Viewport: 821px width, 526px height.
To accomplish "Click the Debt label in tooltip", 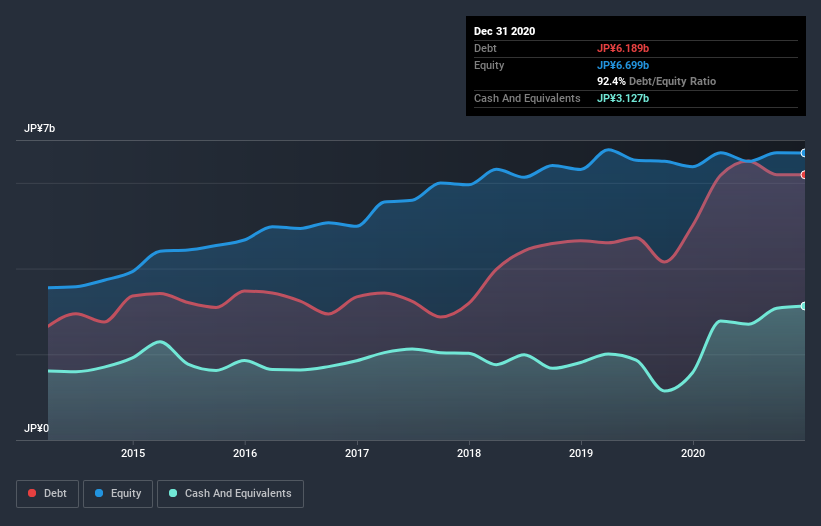I will pos(485,48).
